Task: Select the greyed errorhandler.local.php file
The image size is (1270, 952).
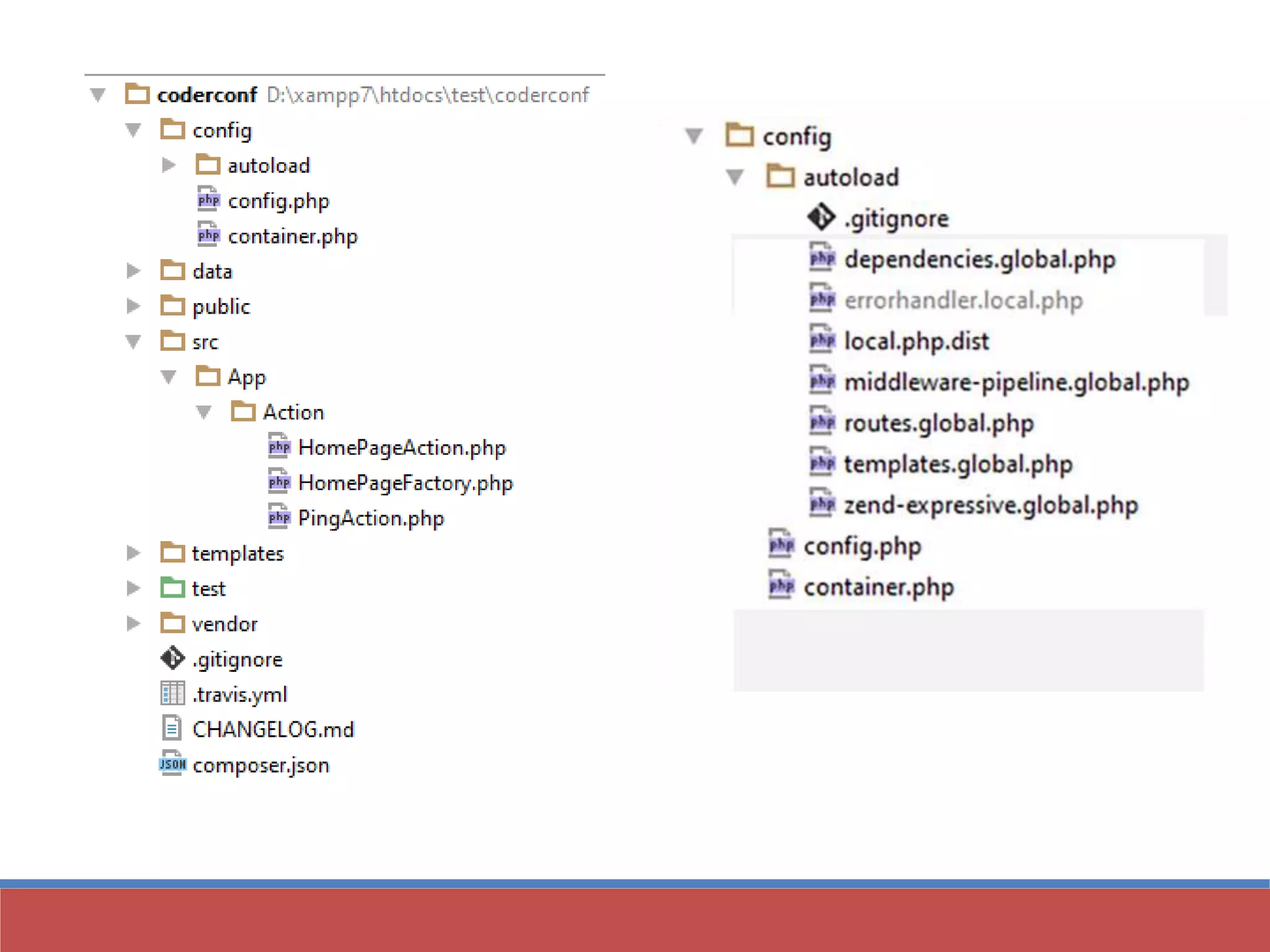Action: point(963,300)
